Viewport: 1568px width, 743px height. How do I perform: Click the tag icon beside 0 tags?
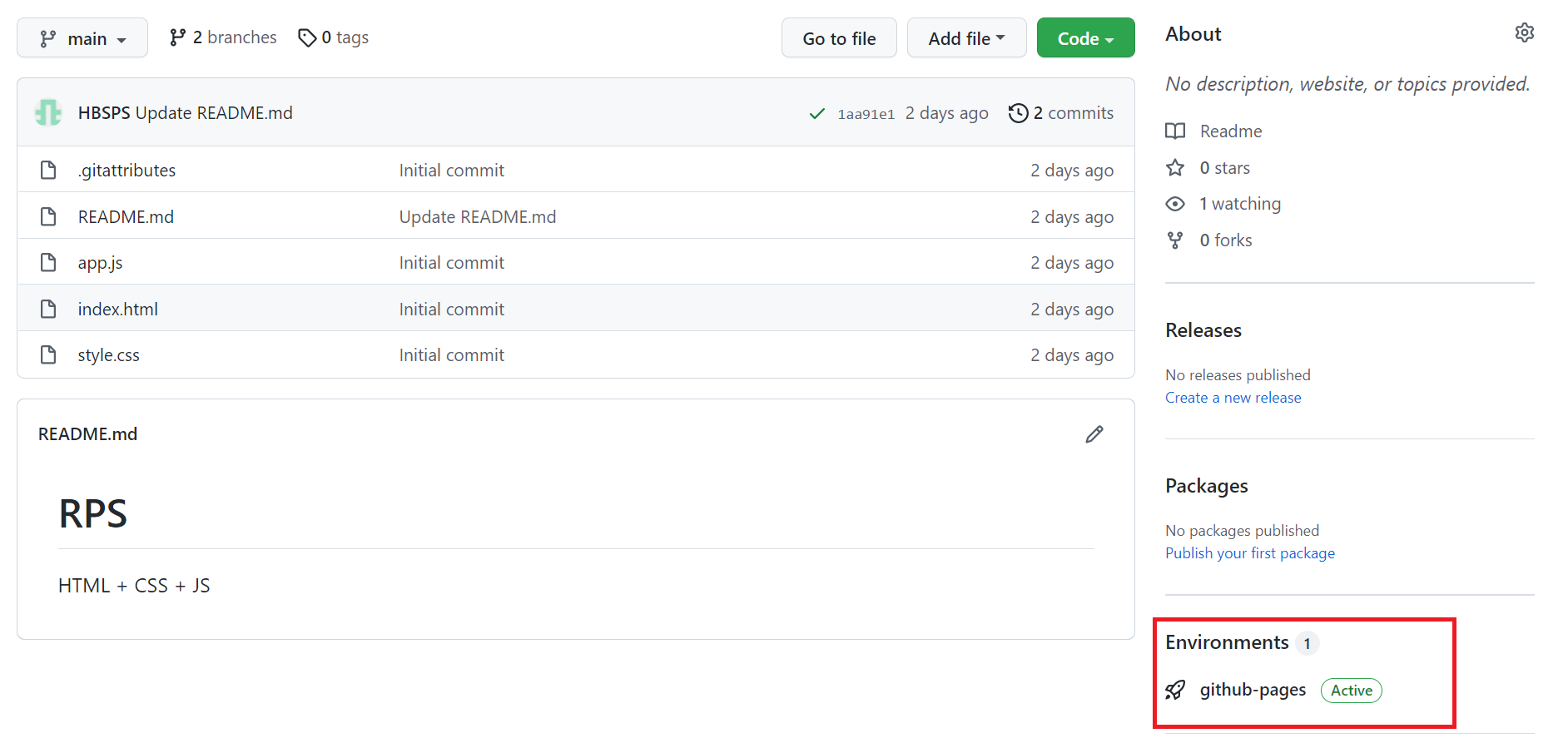point(307,37)
